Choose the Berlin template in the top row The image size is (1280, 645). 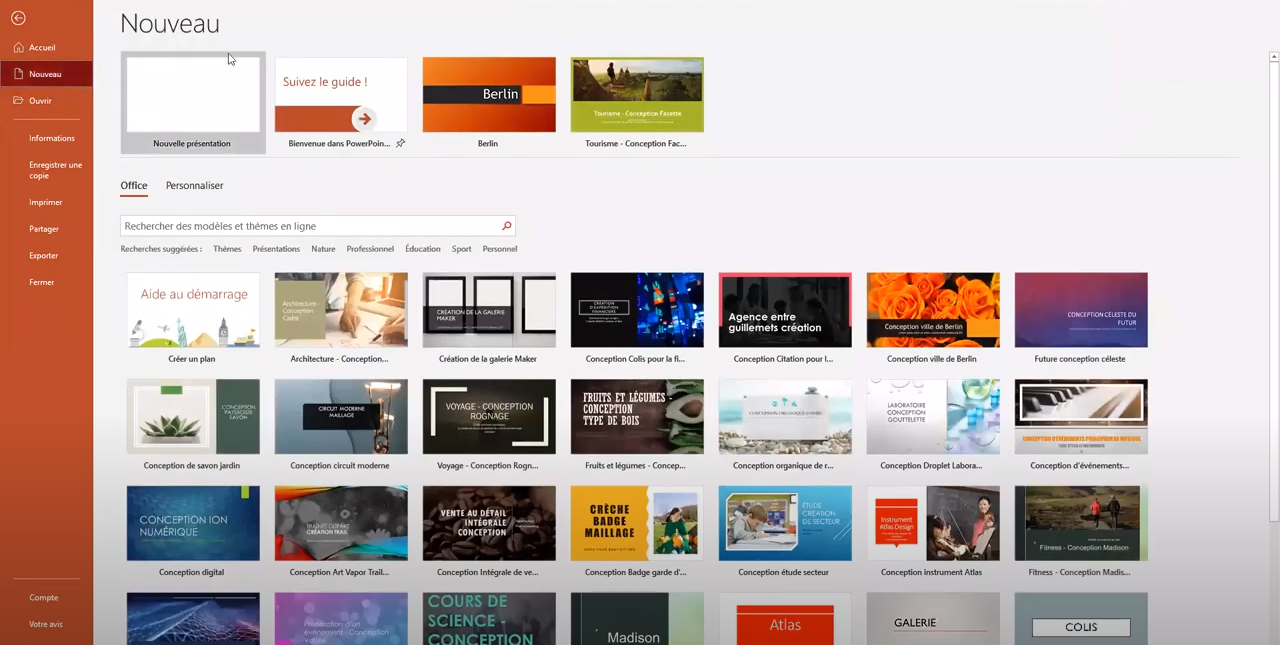[489, 102]
